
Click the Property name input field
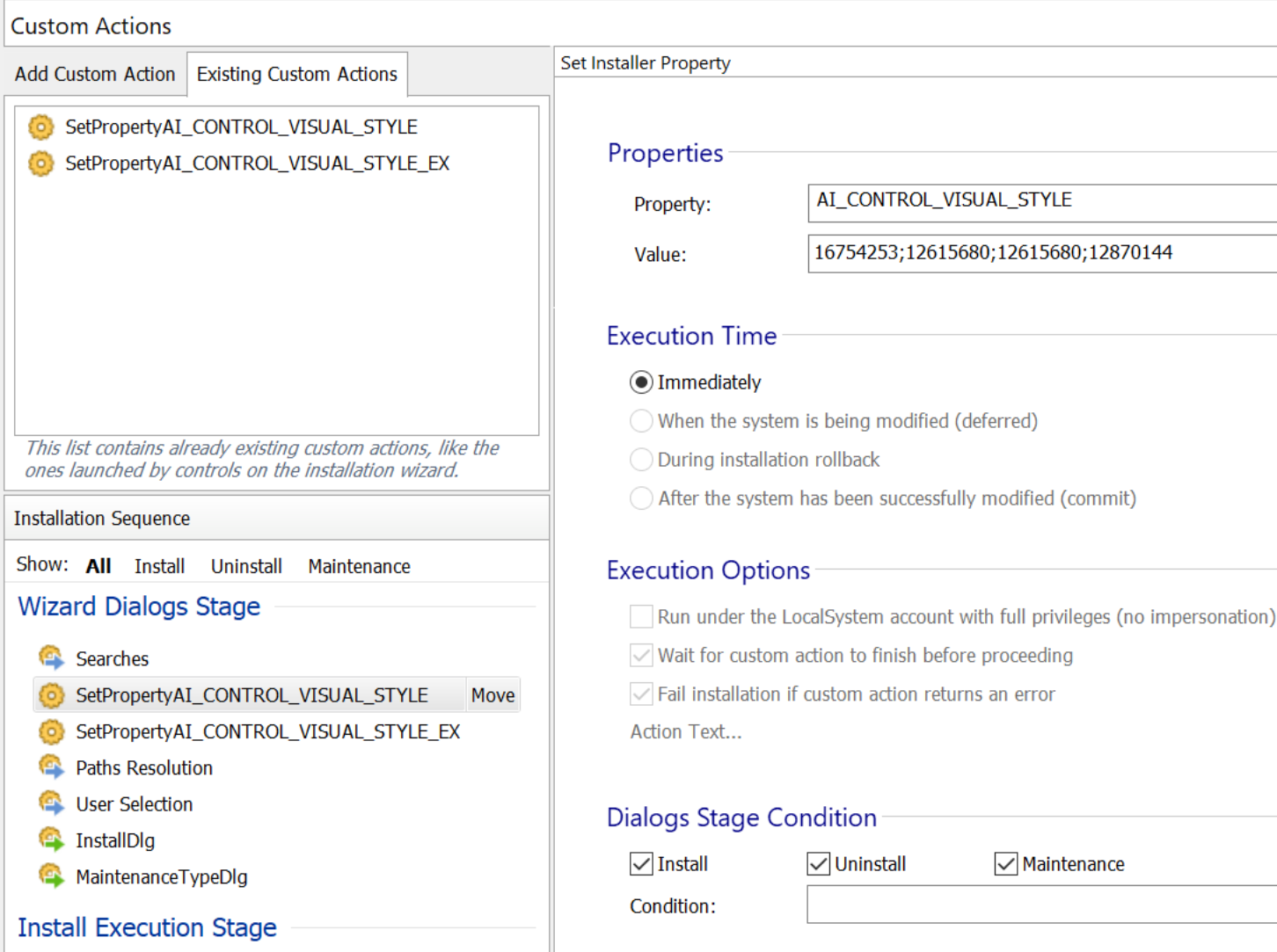tap(1038, 201)
